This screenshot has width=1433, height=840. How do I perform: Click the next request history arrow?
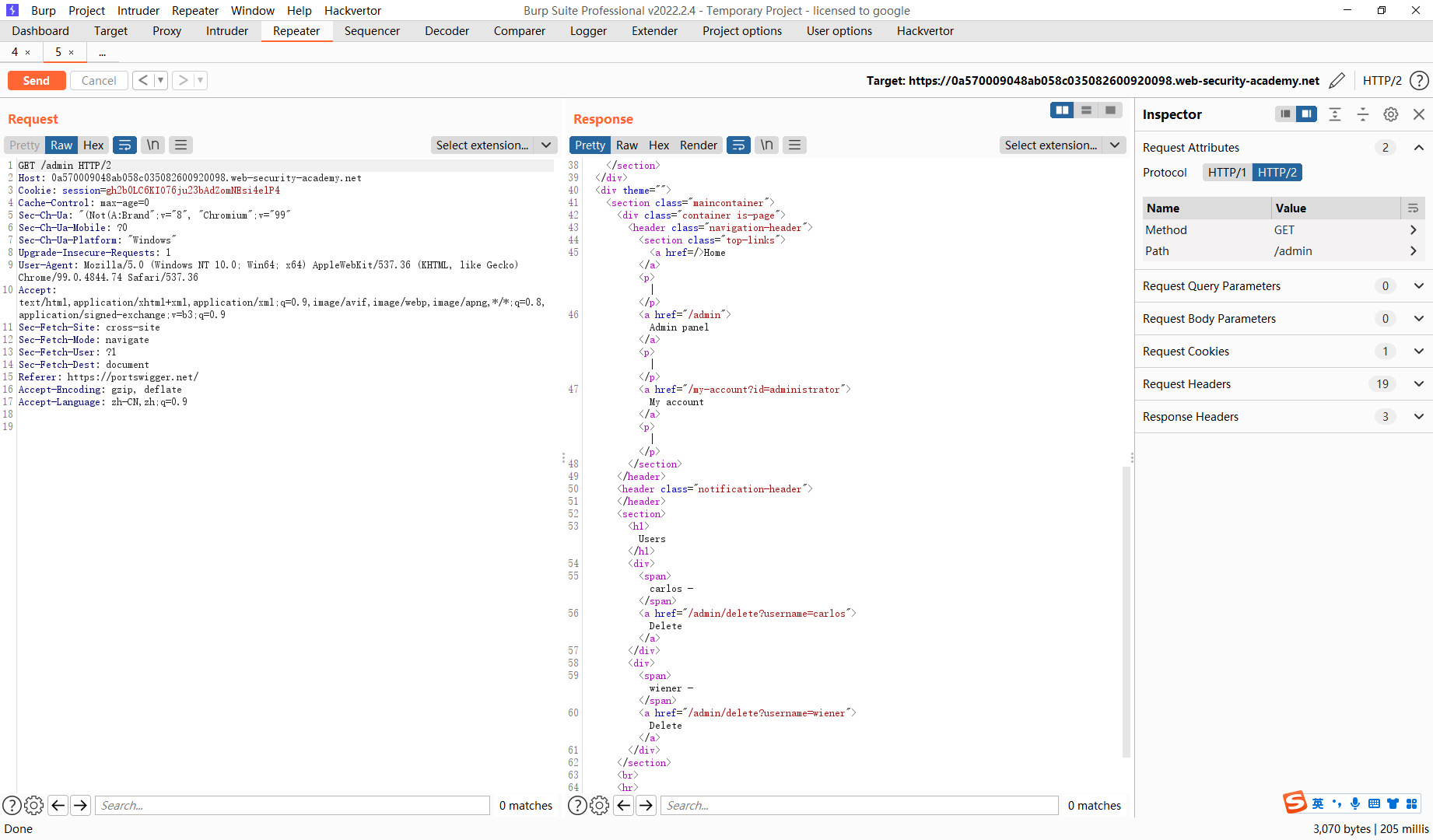tap(184, 80)
